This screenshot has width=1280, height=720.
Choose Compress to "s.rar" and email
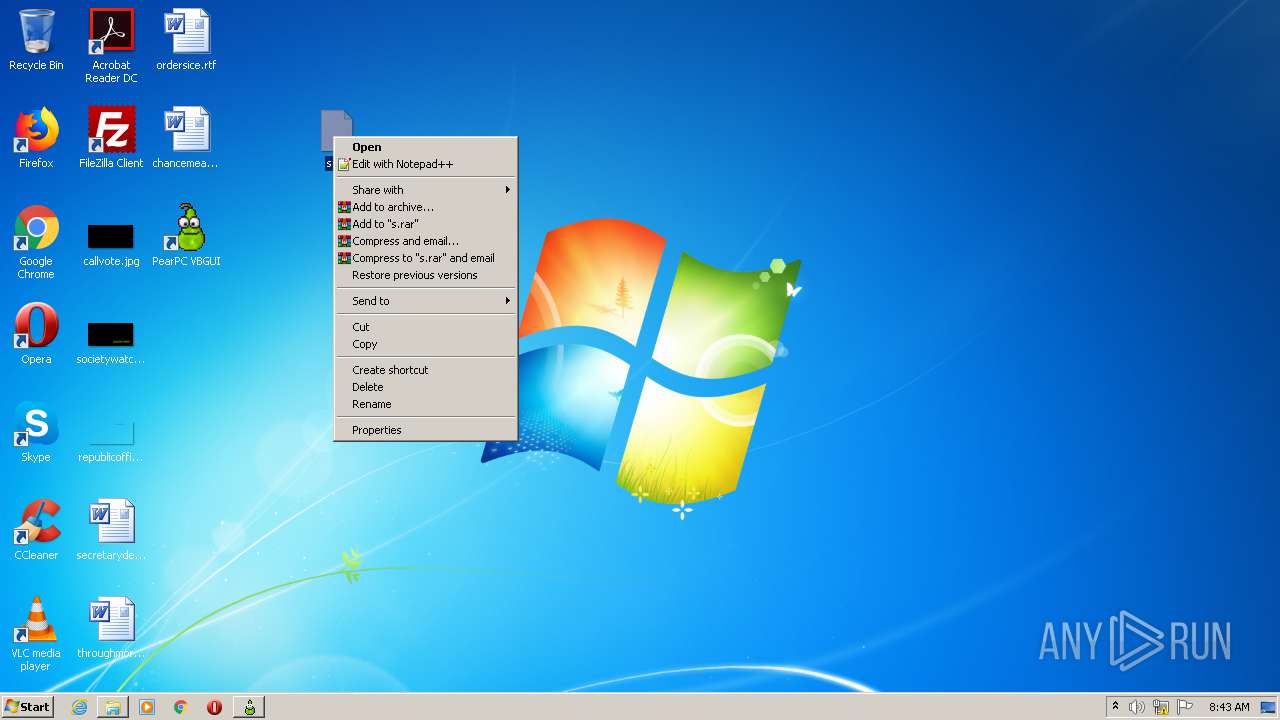[425, 258]
